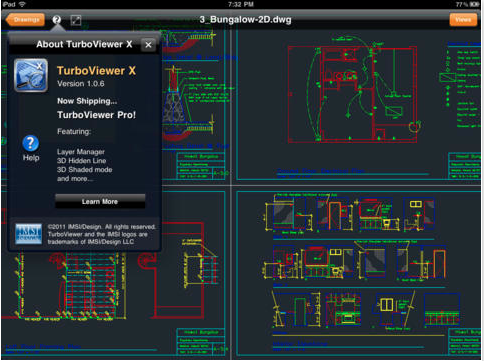The image size is (484, 361).
Task: Tap the TurboViewer X app icon
Action: tap(31, 75)
